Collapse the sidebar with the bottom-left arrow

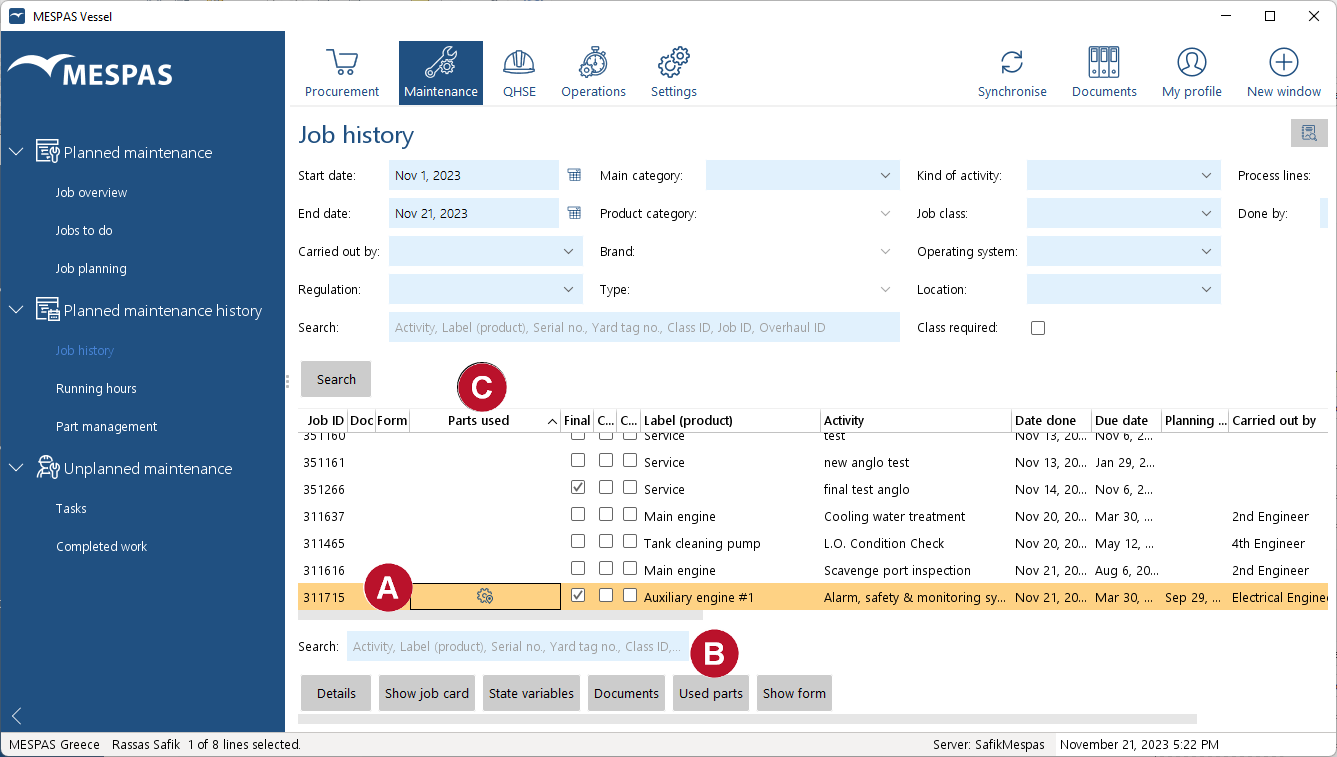click(x=16, y=716)
